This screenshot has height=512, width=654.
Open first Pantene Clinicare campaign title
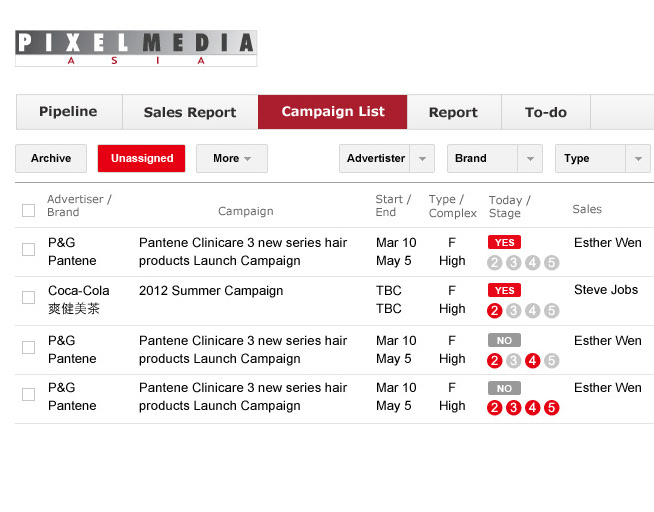(243, 251)
